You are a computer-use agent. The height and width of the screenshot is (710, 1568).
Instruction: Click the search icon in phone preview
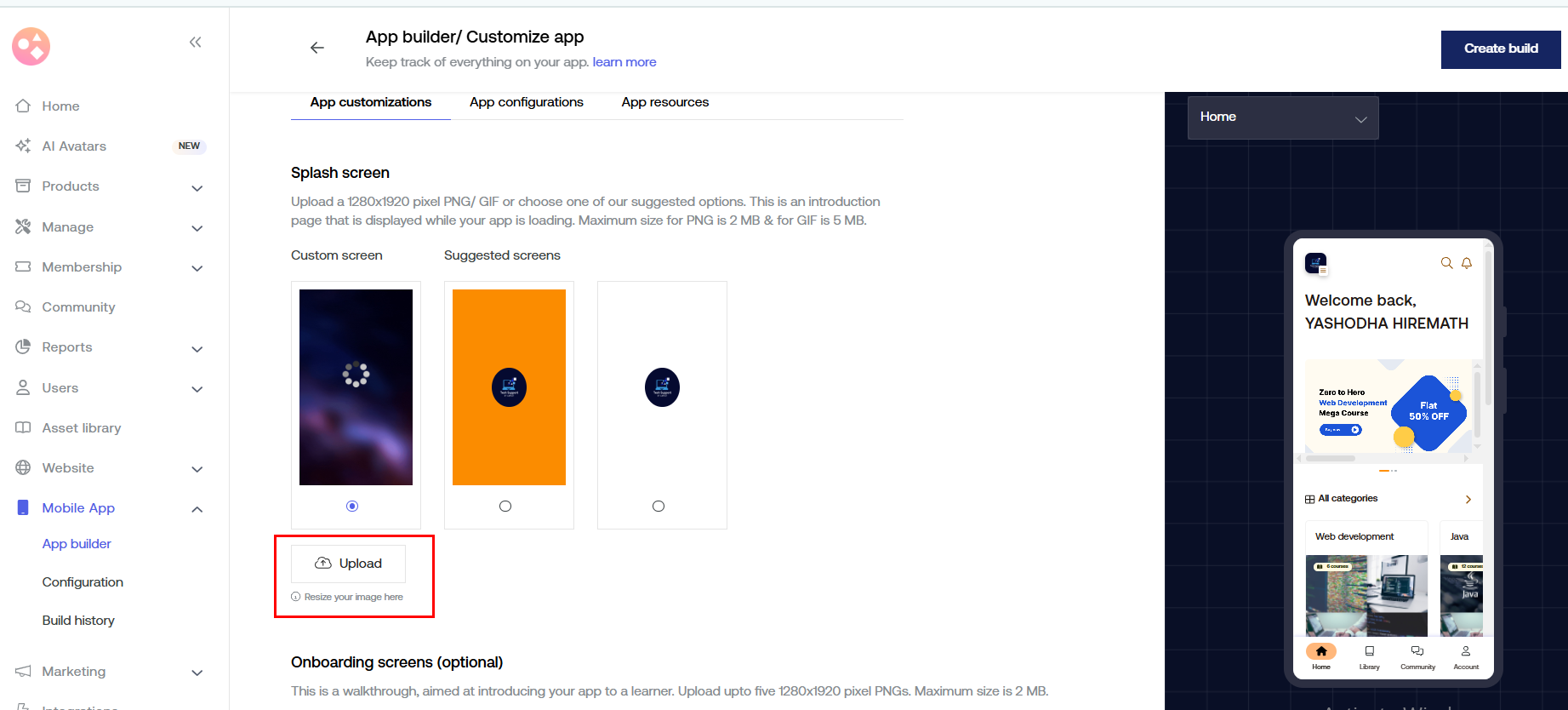1446,263
